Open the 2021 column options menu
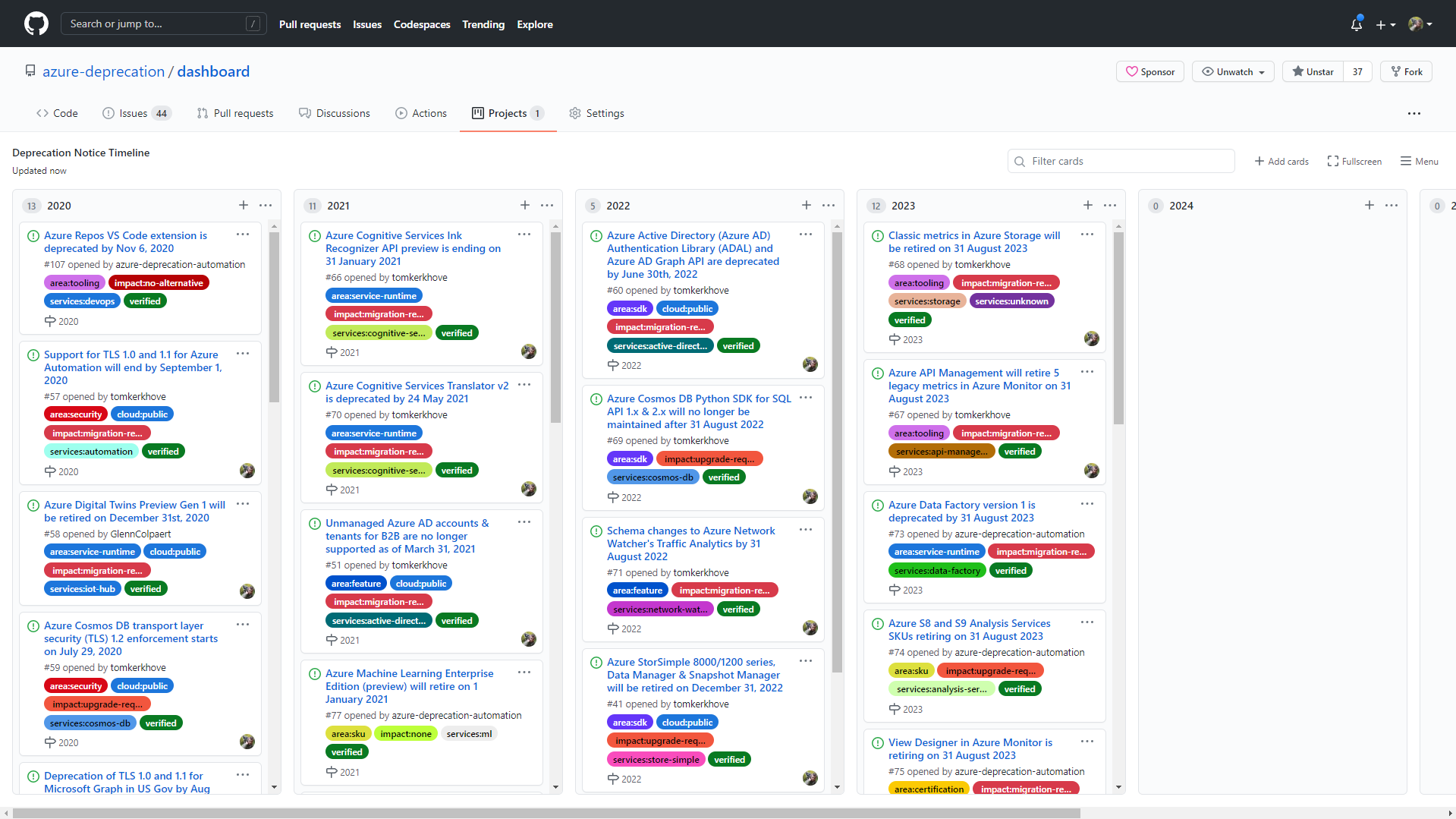 [547, 205]
